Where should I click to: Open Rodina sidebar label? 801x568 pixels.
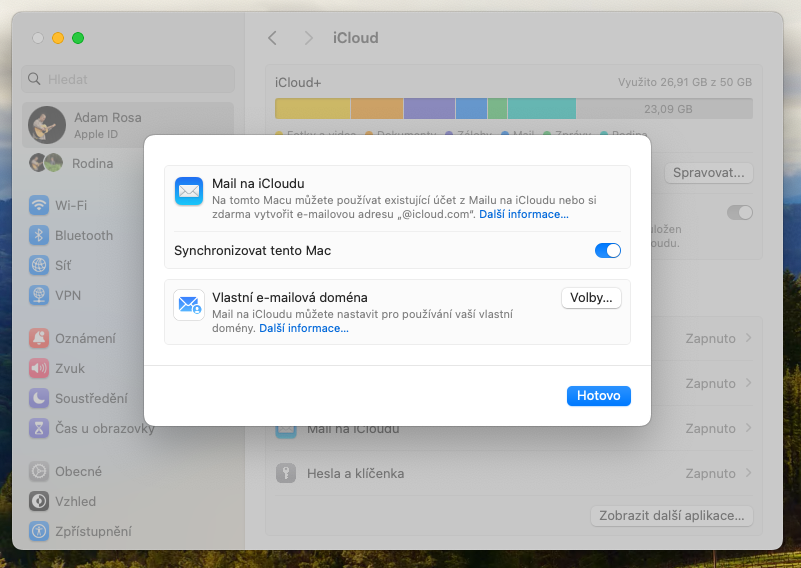point(92,163)
